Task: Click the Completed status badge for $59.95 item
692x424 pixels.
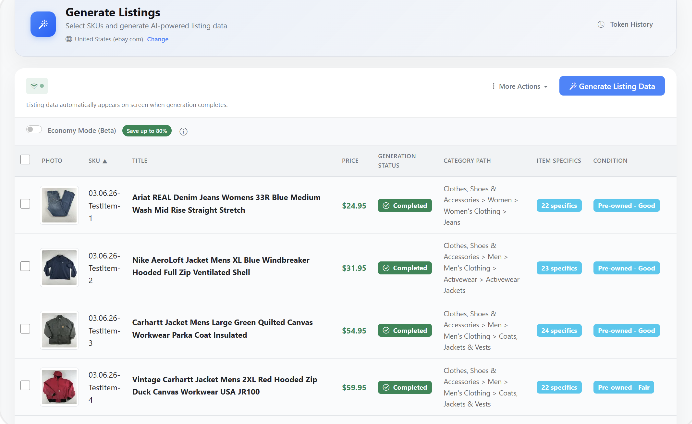Action: (x=405, y=387)
